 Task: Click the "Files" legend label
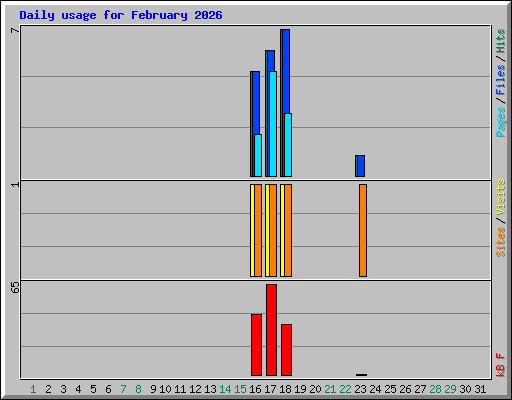[x=501, y=79]
